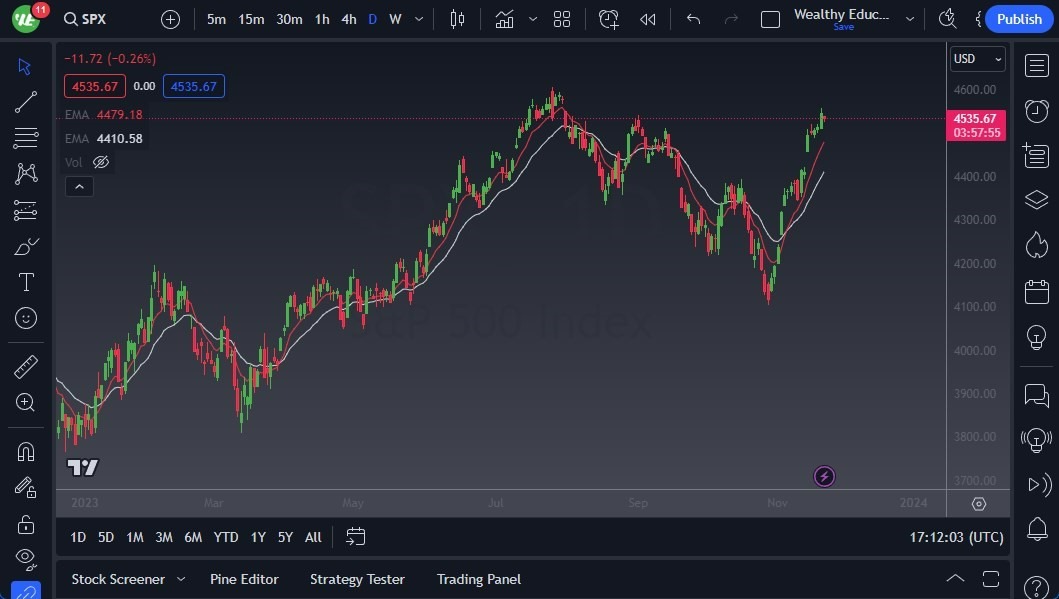Image resolution: width=1059 pixels, height=599 pixels.
Task: Open the Indicators panel
Action: tap(504, 18)
